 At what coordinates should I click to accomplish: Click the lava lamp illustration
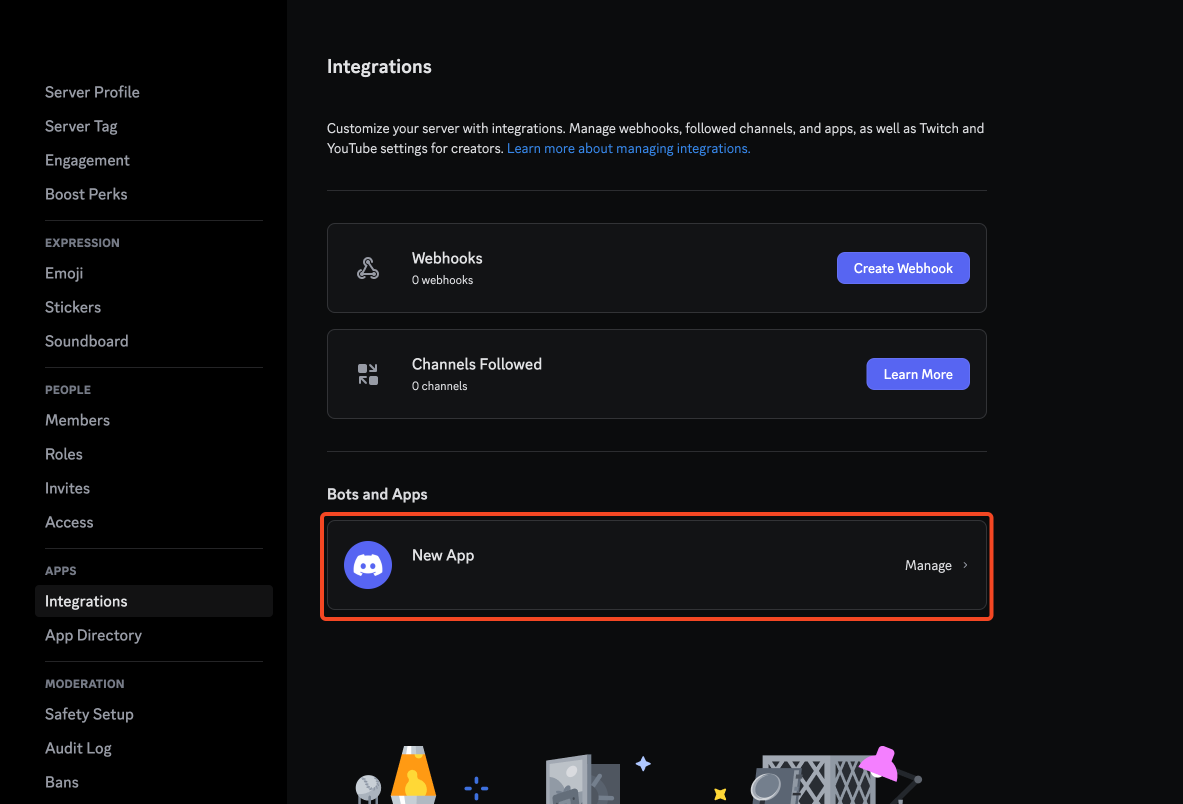click(413, 775)
